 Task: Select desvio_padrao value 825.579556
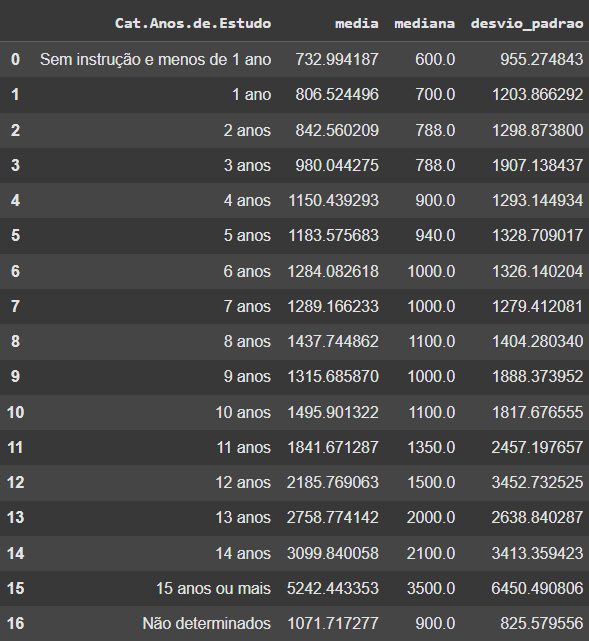(x=542, y=624)
